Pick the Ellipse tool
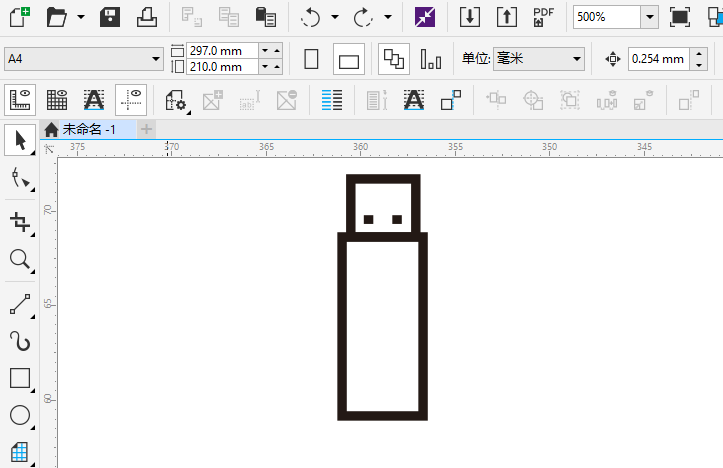Viewport: 723px width, 468px height. (19, 415)
